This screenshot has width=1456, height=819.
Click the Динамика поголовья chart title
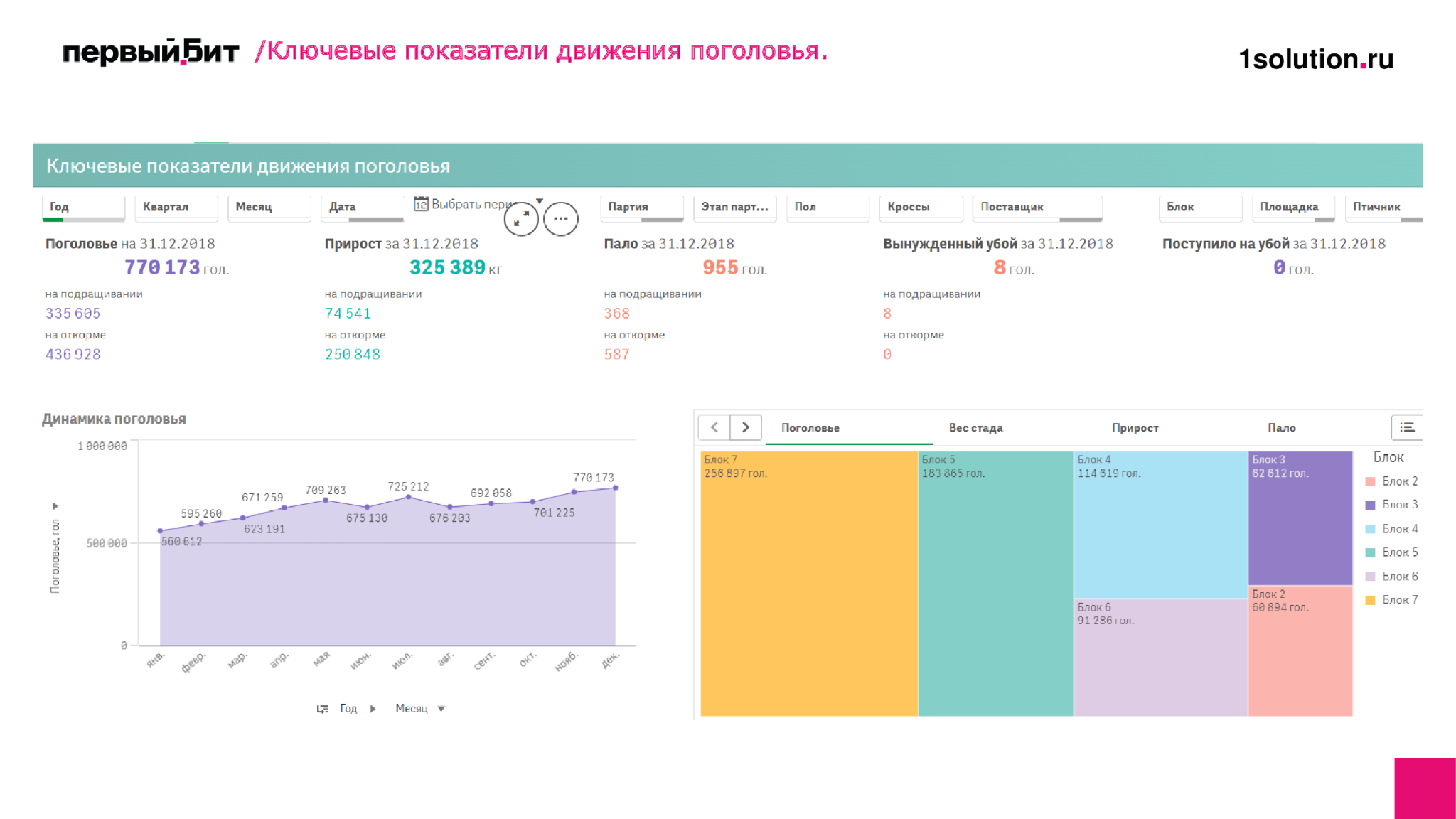coord(114,419)
